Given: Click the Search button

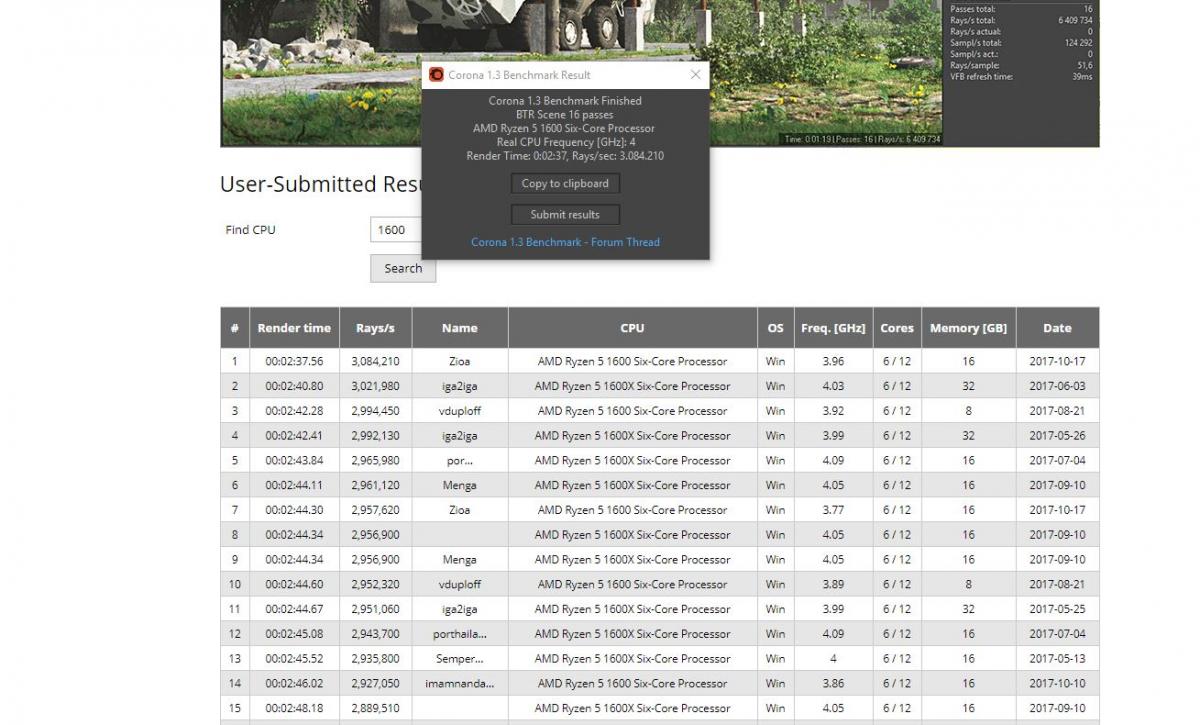Looking at the screenshot, I should [x=403, y=268].
